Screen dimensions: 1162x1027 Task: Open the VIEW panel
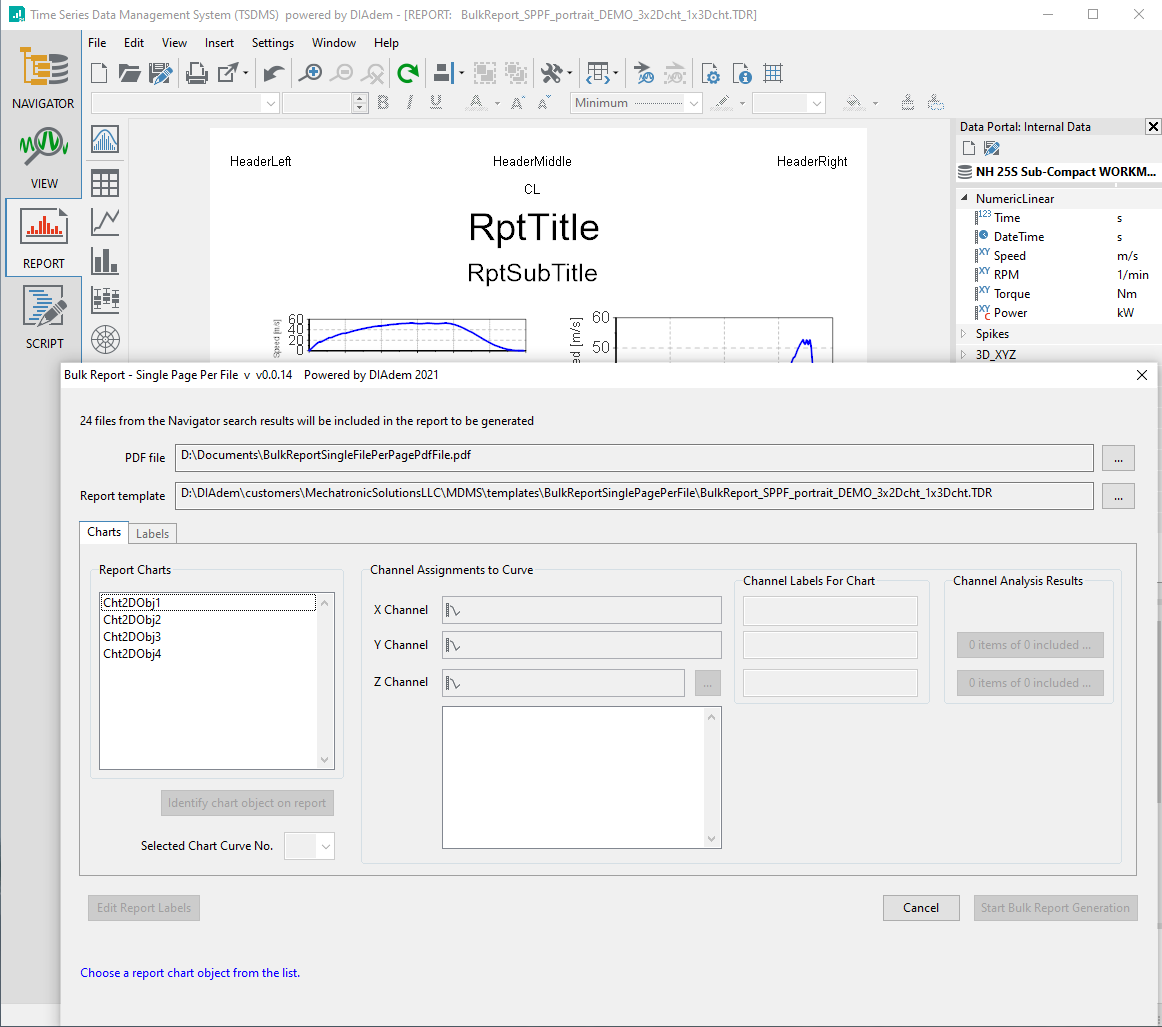[x=44, y=158]
